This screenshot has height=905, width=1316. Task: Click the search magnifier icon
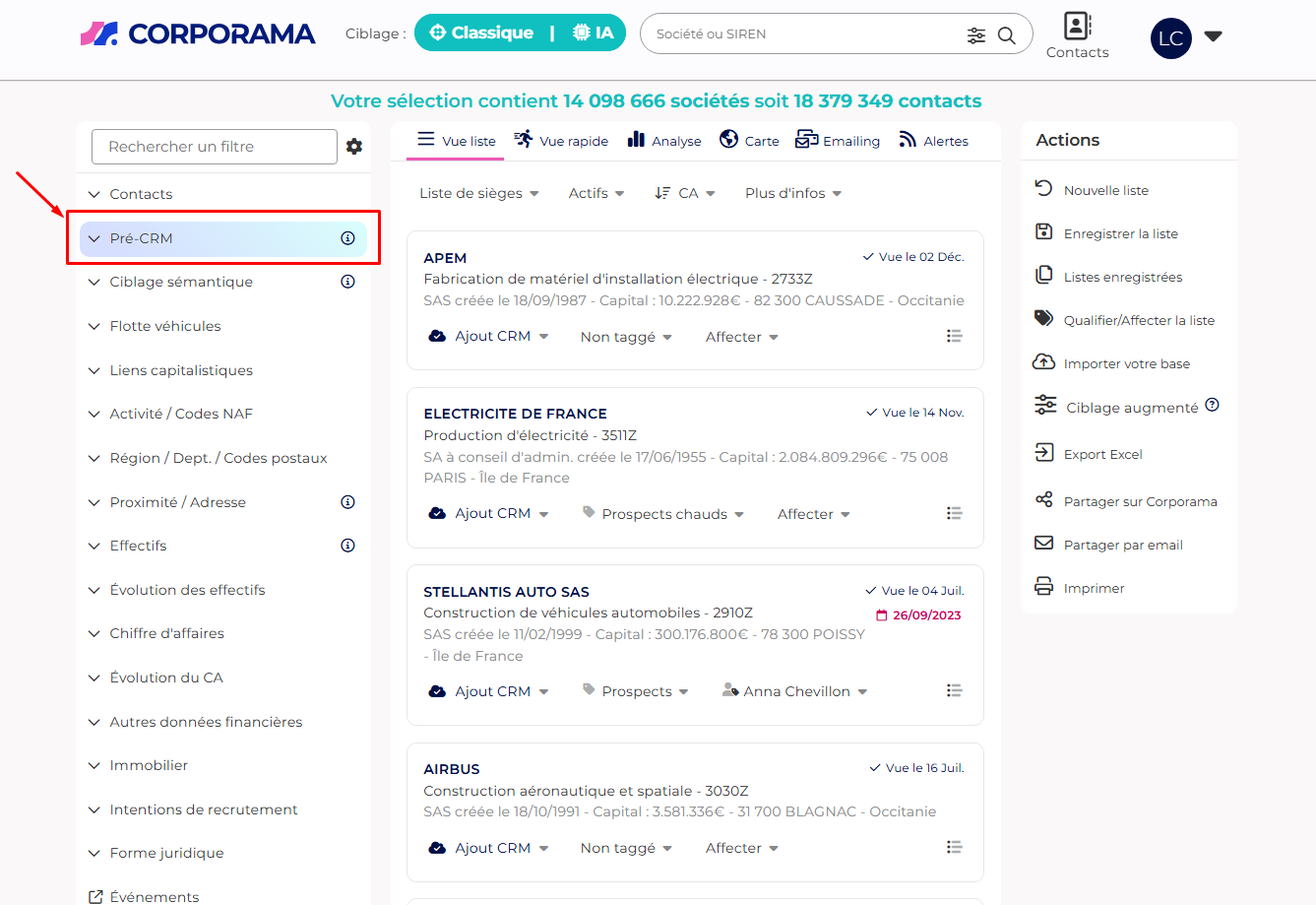click(1006, 35)
